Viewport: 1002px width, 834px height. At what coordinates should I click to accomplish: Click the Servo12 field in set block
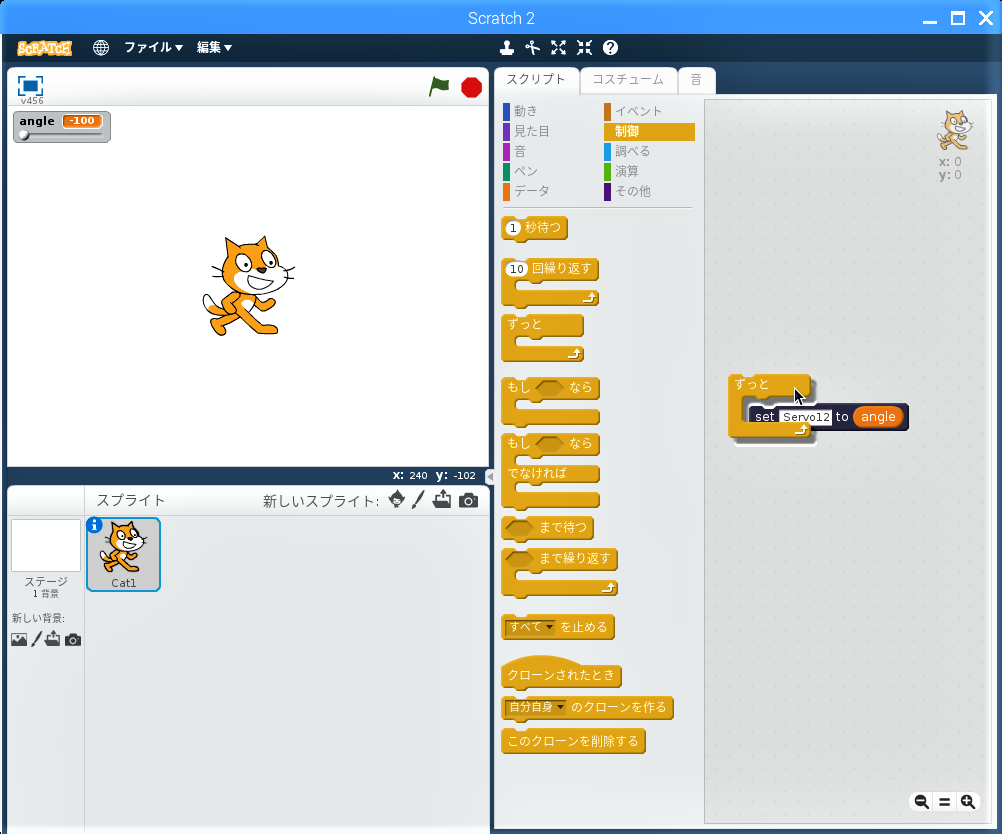point(806,417)
